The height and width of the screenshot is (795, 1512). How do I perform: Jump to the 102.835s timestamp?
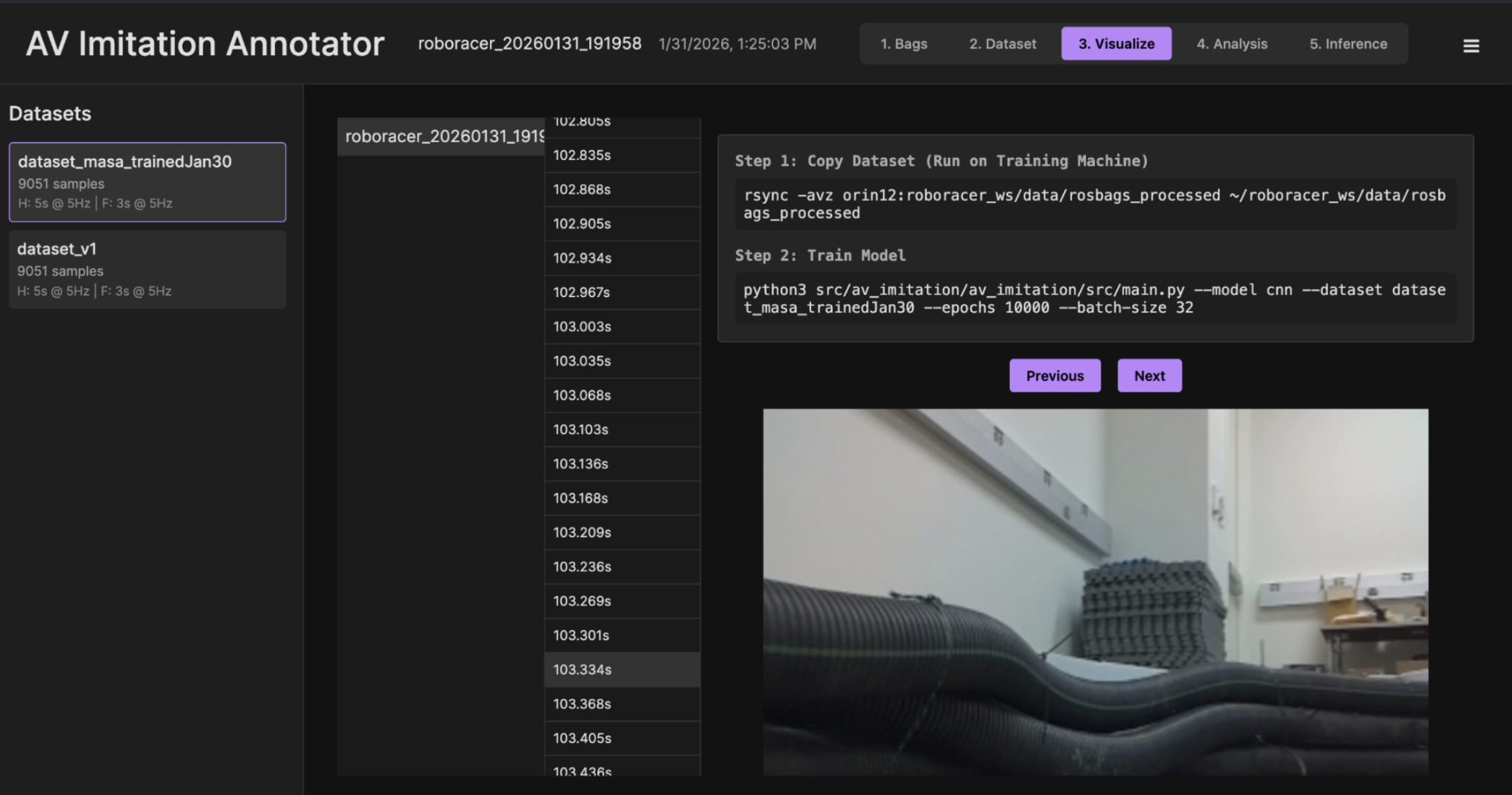pyautogui.click(x=622, y=155)
